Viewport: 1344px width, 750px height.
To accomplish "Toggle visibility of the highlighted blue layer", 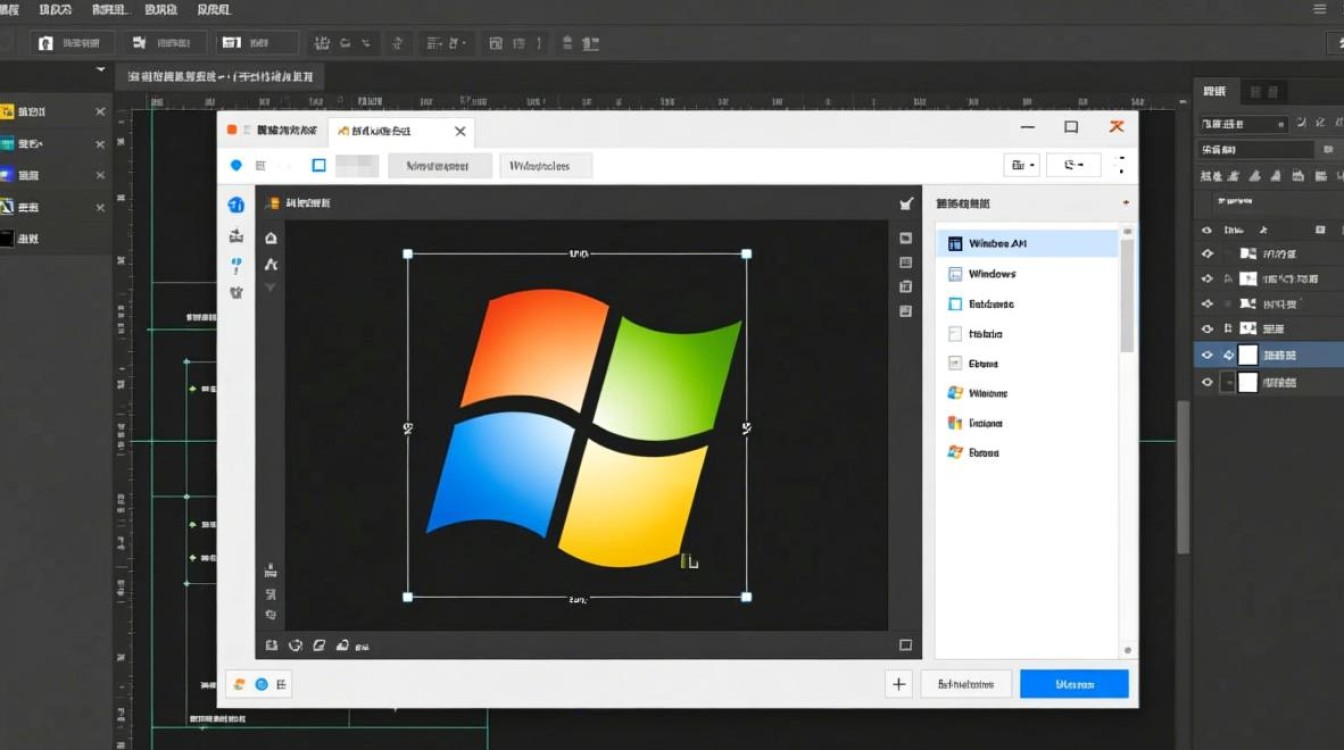I will coord(1206,355).
